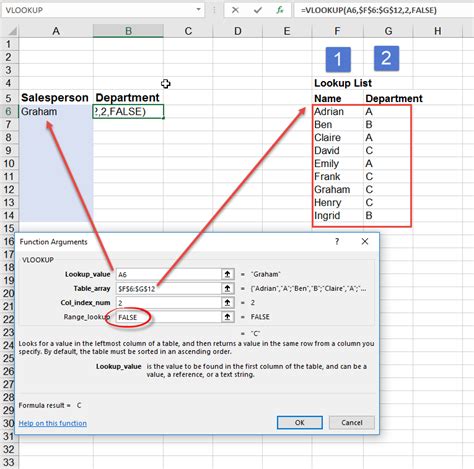Click the Claire cell in lookup list
This screenshot has width=474, height=469.
coord(337,137)
